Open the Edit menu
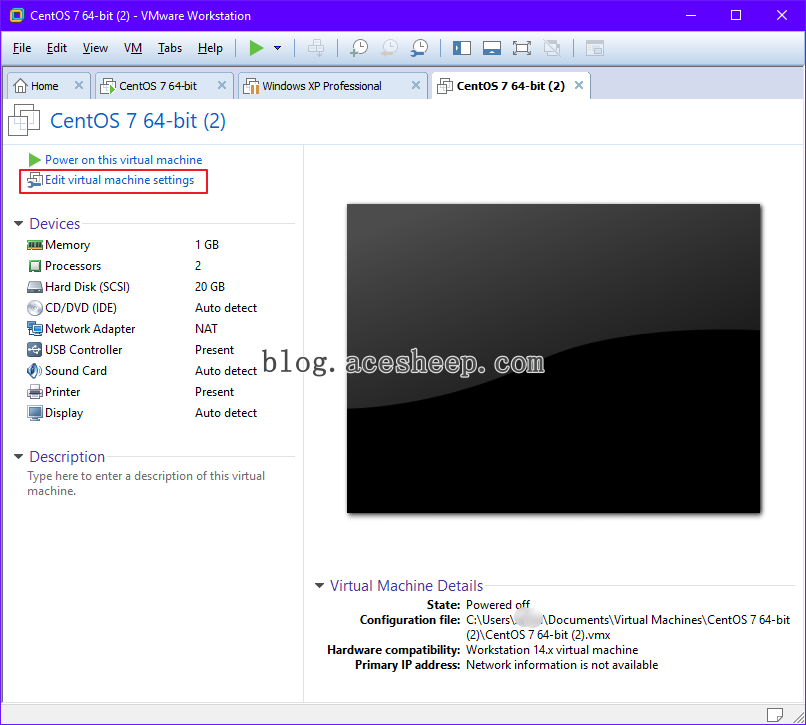806x725 pixels. coord(57,48)
